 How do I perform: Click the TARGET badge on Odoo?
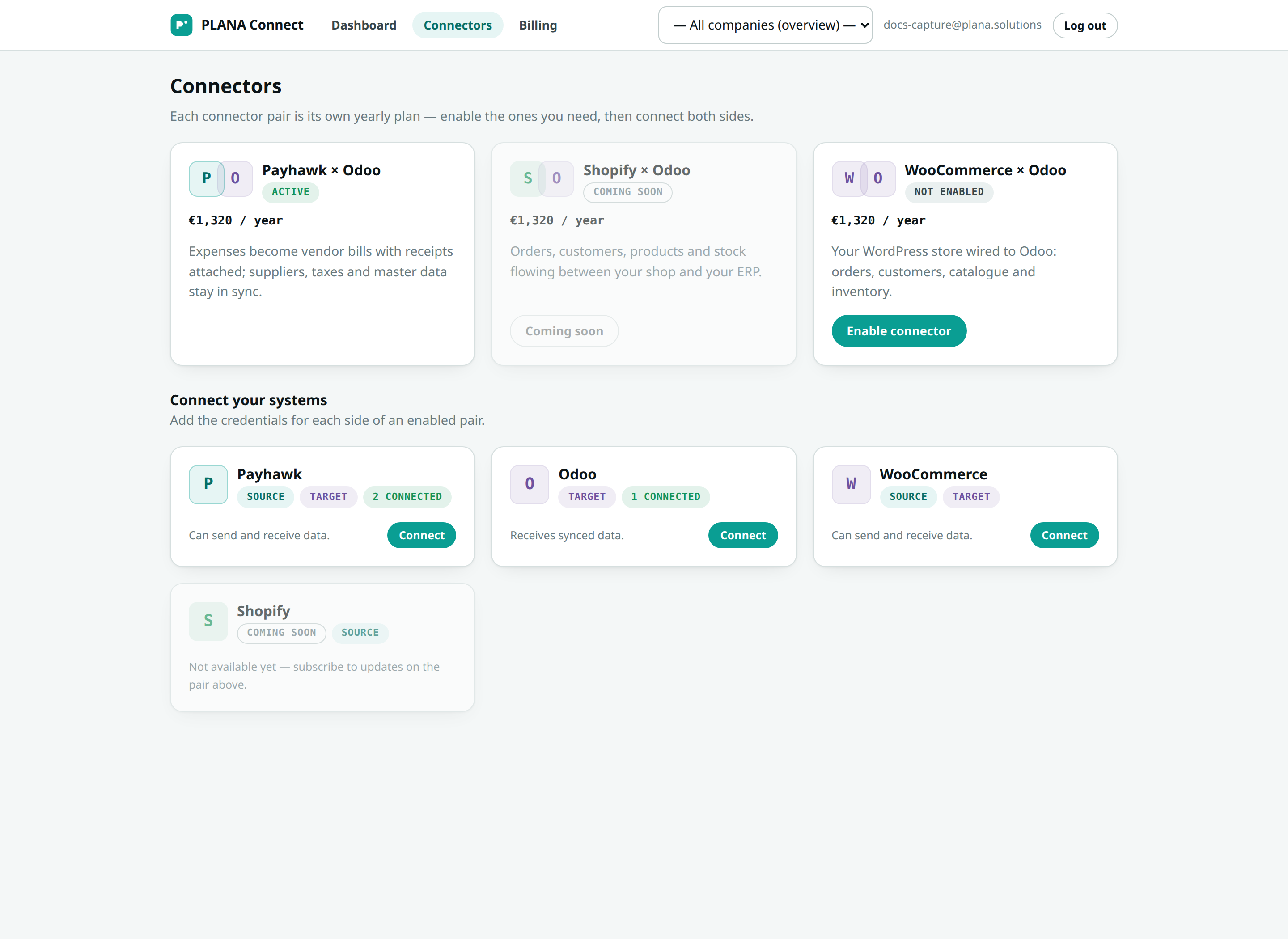coord(587,497)
